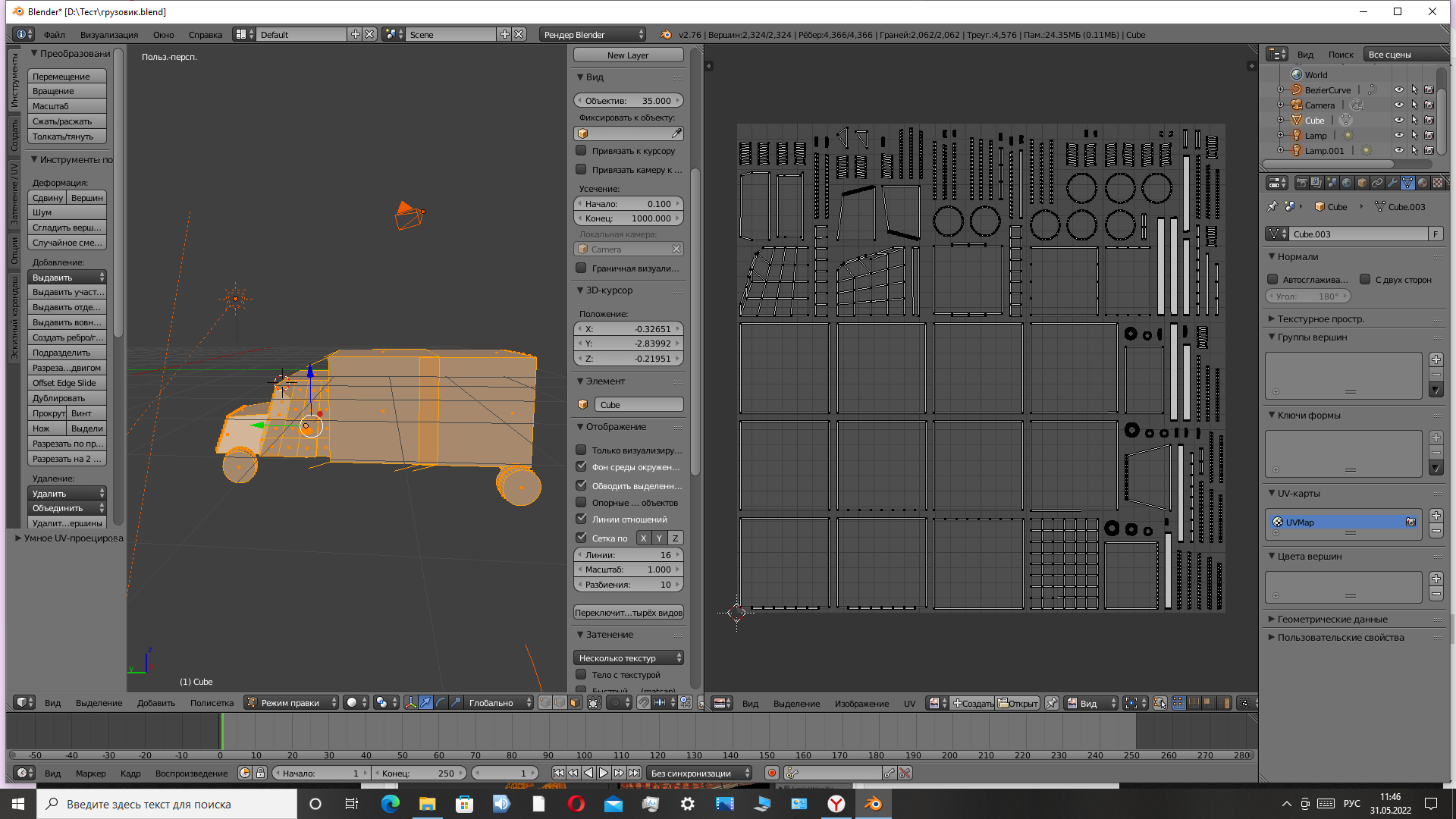This screenshot has width=1456, height=819.
Task: Click the pin icon in properties breadcrumb
Action: click(x=1272, y=206)
